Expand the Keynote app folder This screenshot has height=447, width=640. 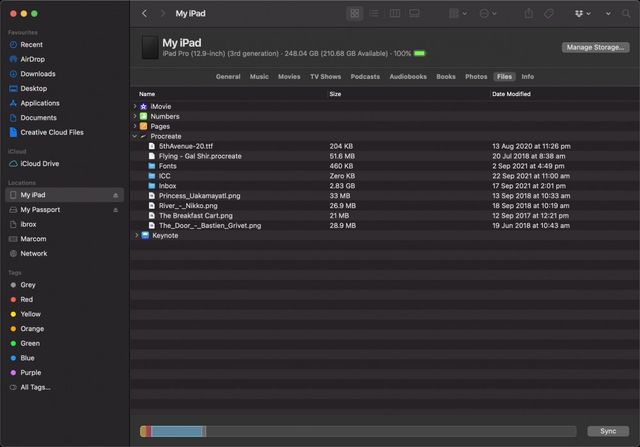click(x=136, y=236)
